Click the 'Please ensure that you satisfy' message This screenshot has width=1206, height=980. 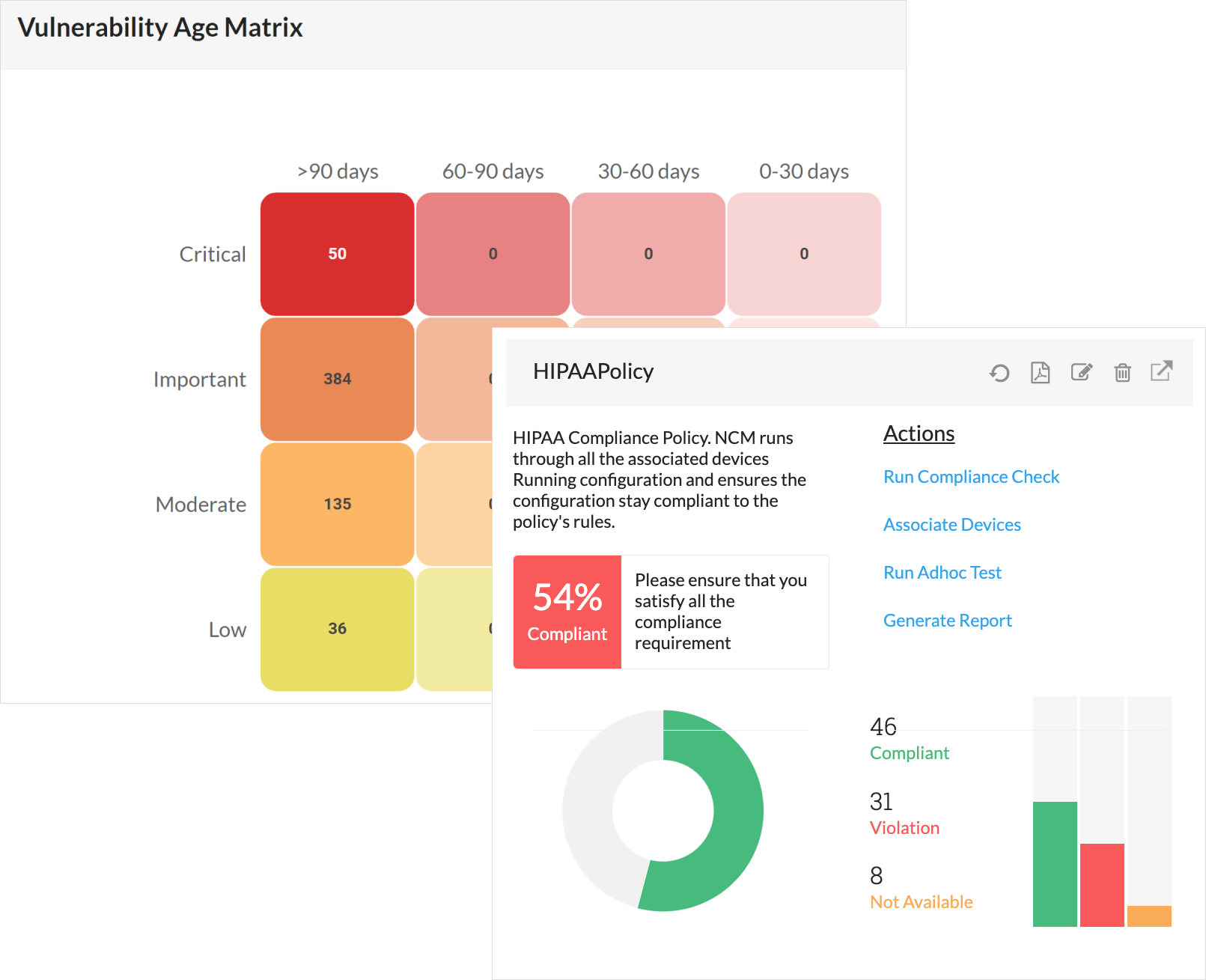[721, 612]
